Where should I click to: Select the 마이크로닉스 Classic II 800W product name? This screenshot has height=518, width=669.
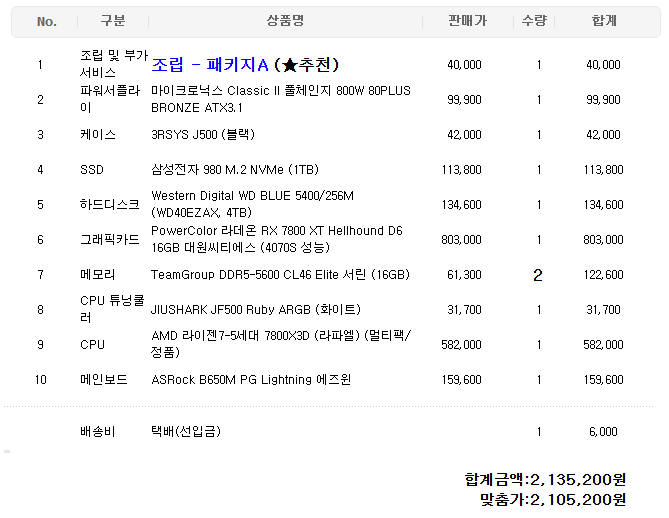pyautogui.click(x=281, y=99)
